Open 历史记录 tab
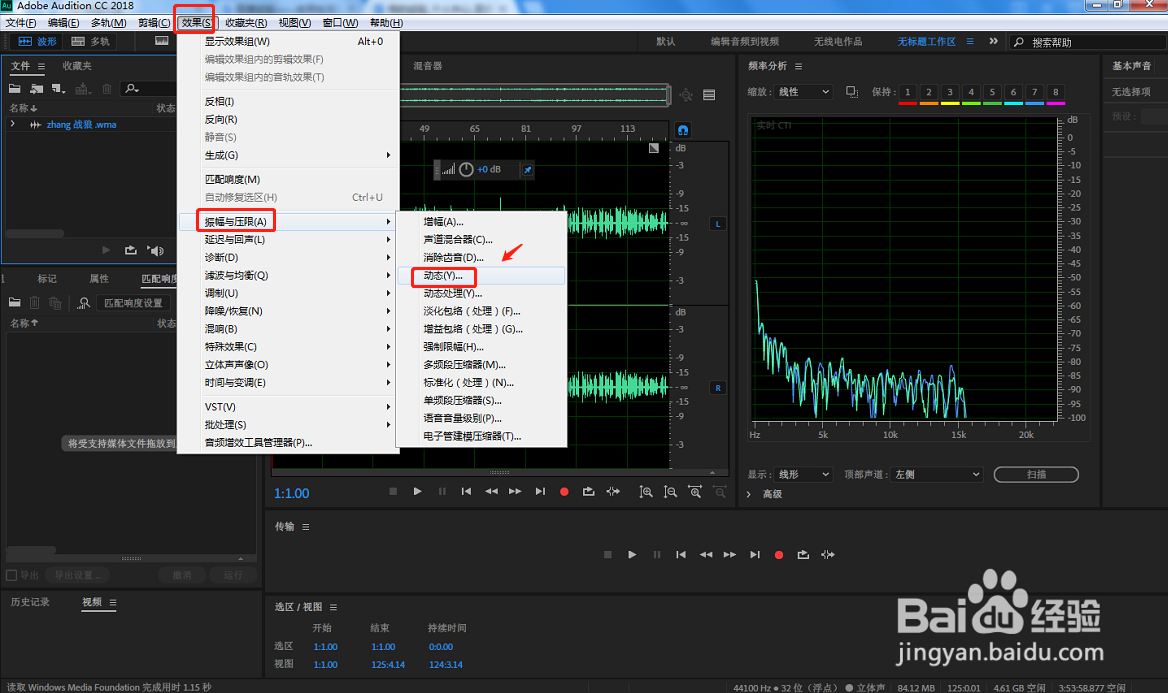 (30, 602)
